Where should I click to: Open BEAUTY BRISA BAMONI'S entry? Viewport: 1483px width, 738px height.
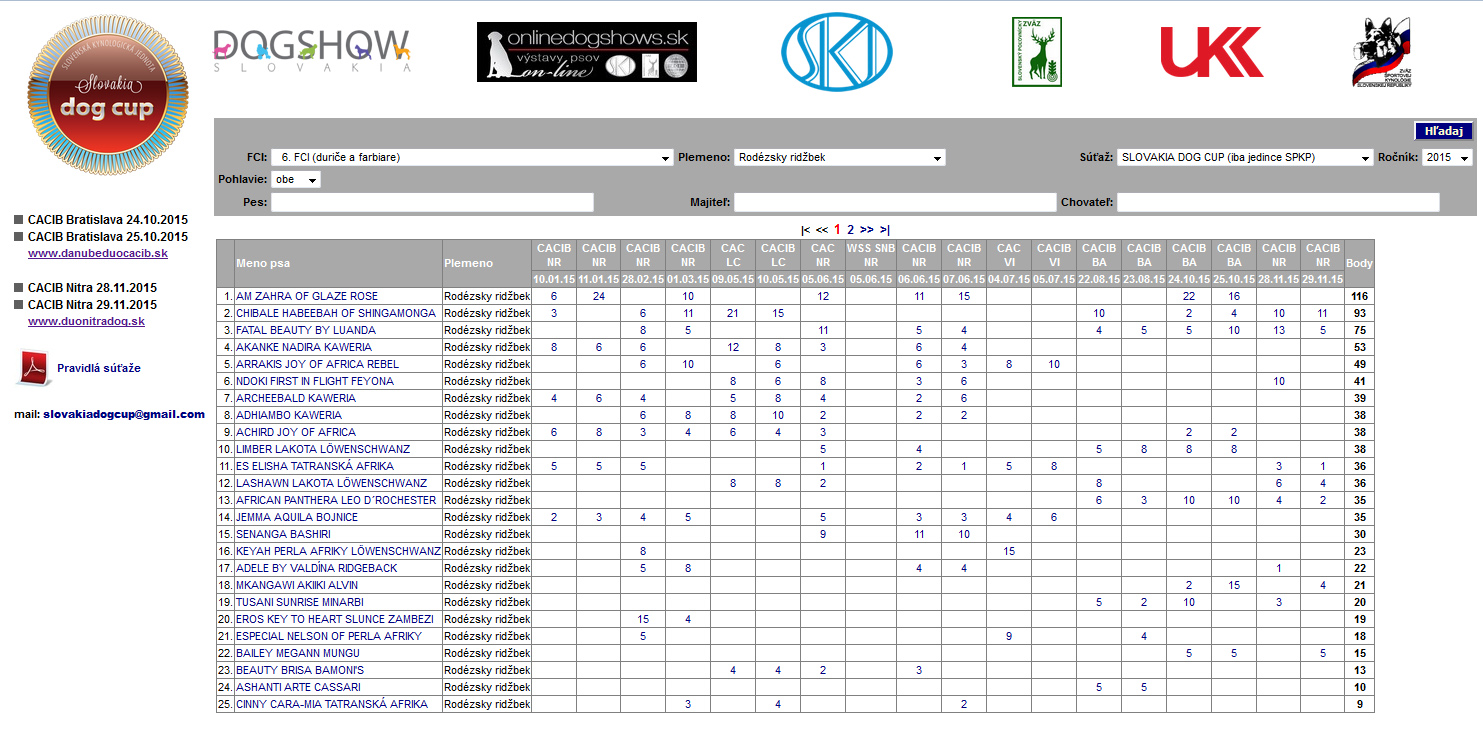(300, 670)
